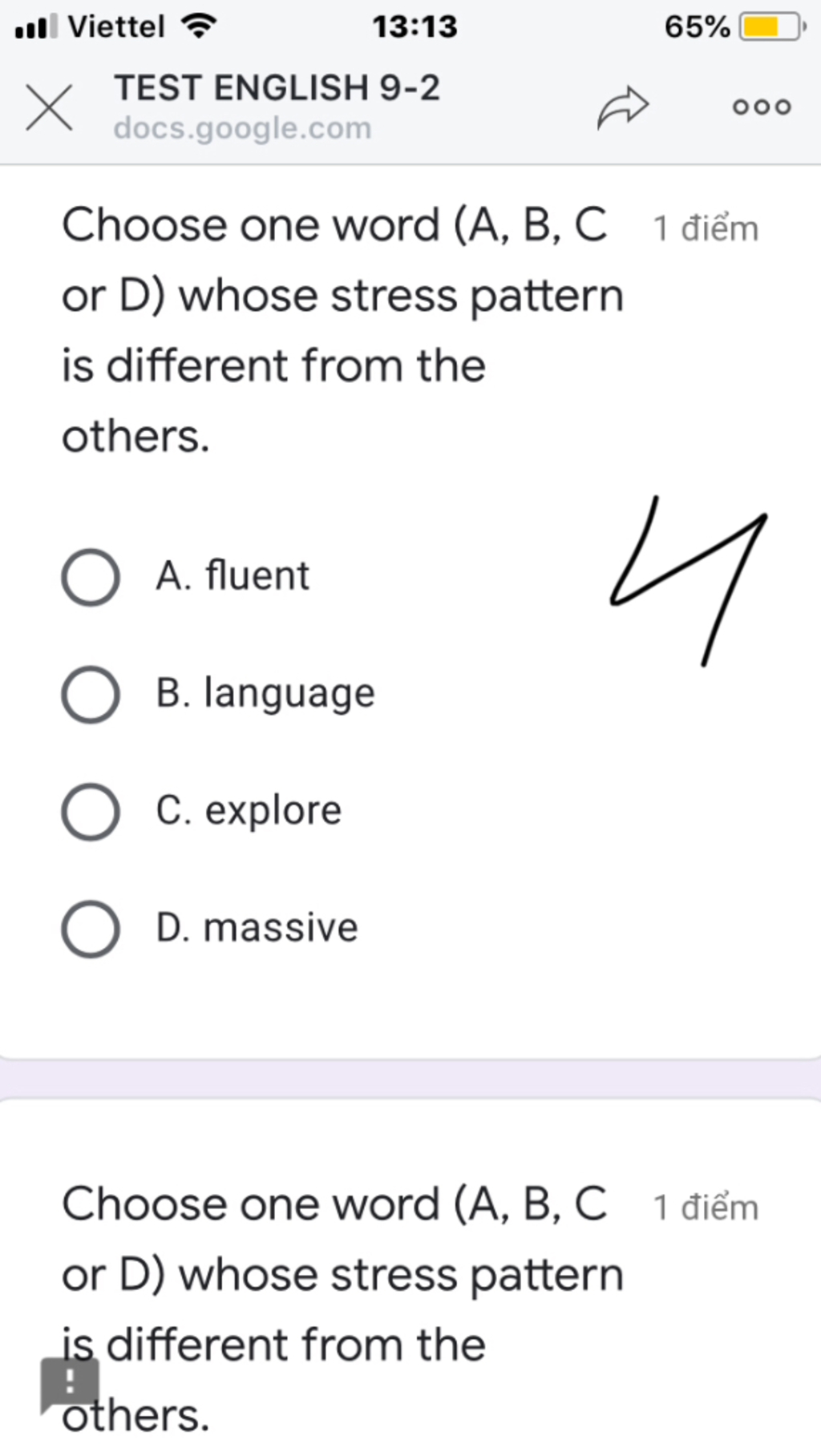Screen dimensions: 821x1456
Task: Tap first question's '1 điểm' score label
Action: tap(706, 228)
